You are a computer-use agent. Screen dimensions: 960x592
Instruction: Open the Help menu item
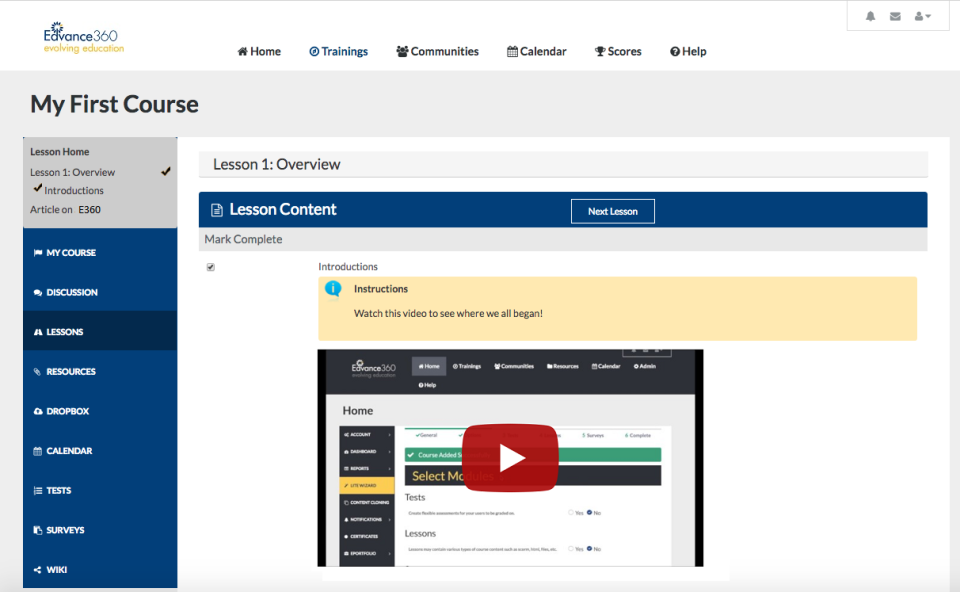pyautogui.click(x=688, y=51)
